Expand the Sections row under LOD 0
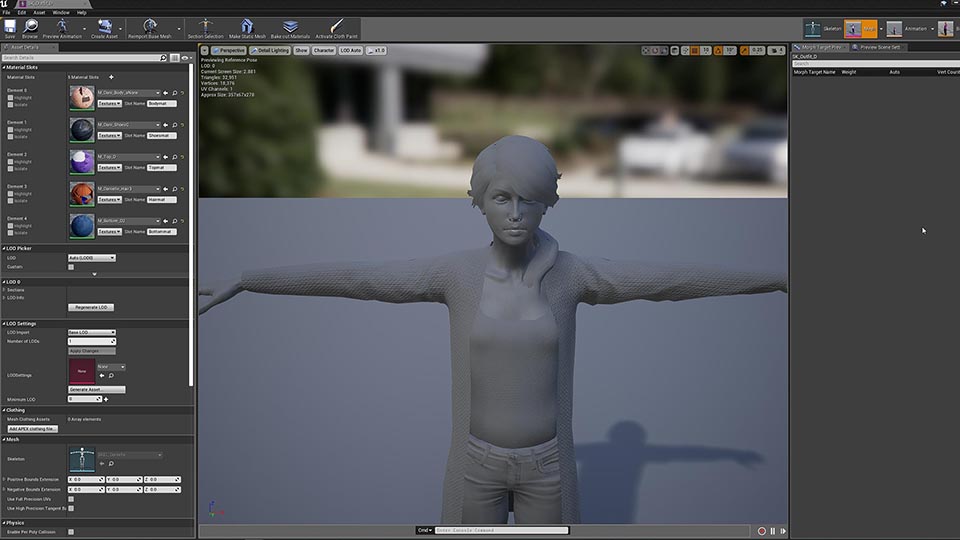Screen dimensions: 960x540 4,290
